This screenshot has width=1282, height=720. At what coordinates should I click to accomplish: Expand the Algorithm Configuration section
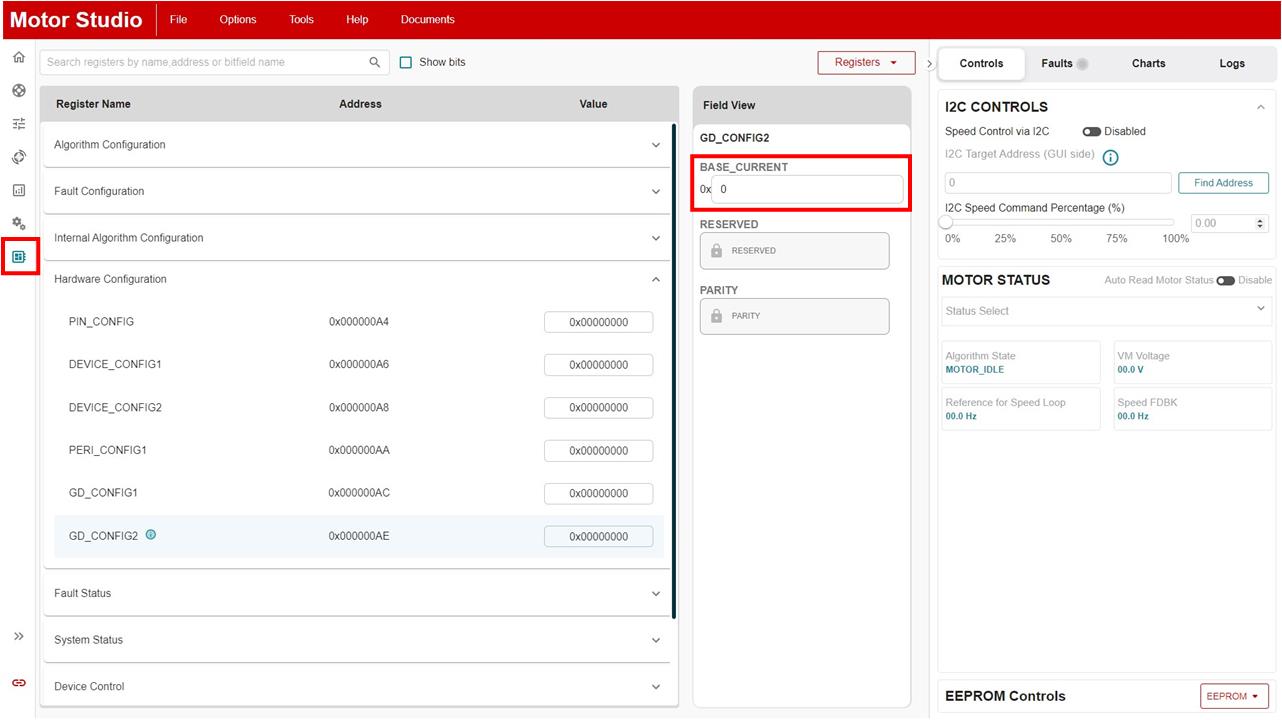[x=656, y=145]
